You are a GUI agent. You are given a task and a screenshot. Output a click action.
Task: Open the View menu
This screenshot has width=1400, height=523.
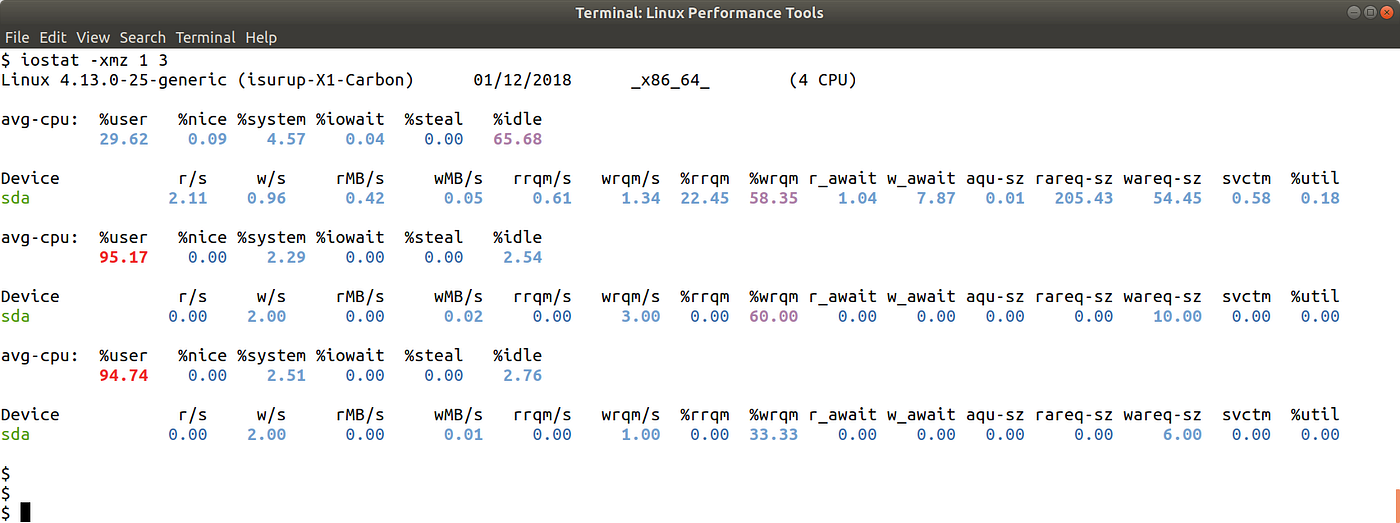click(x=93, y=37)
